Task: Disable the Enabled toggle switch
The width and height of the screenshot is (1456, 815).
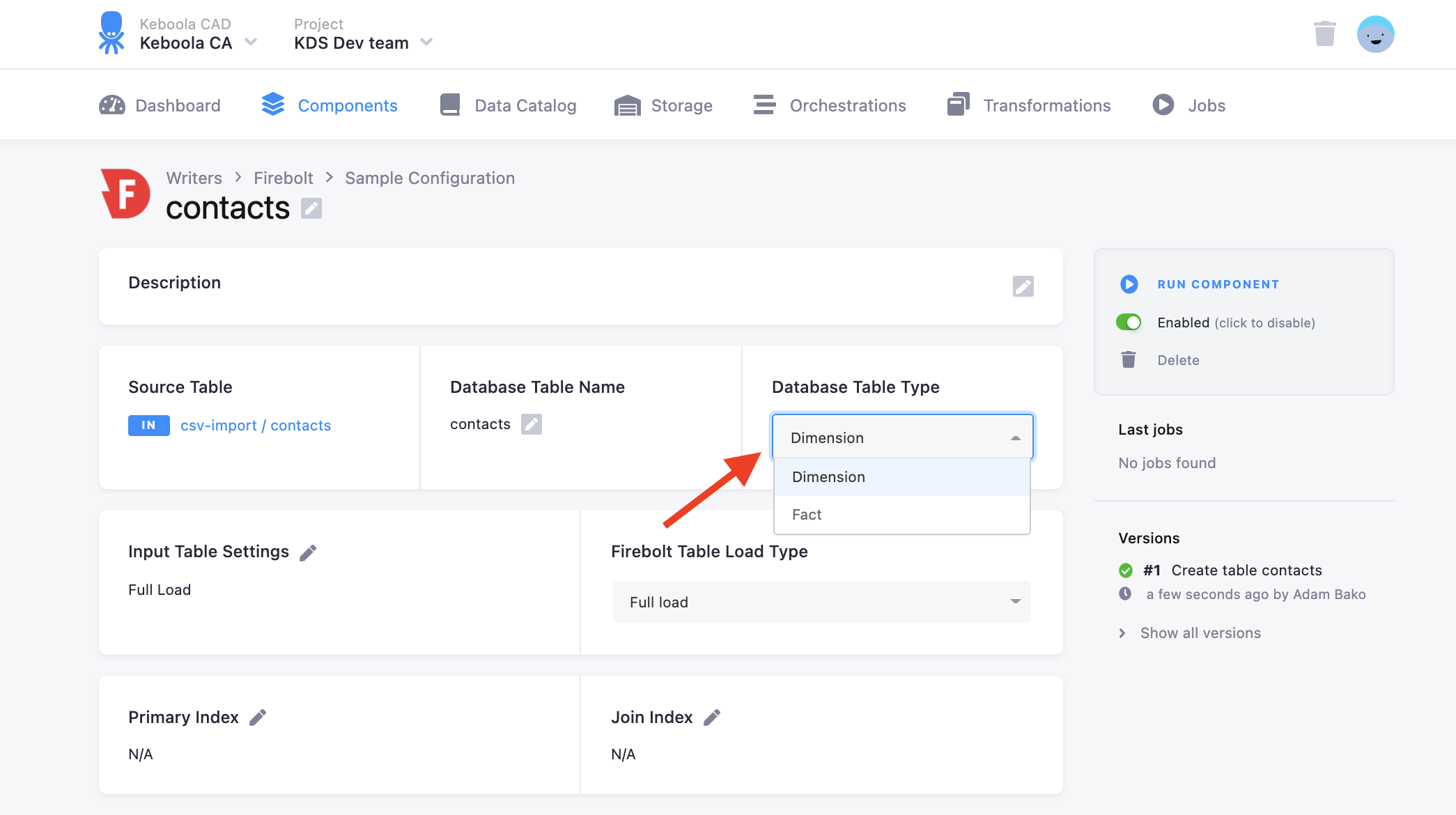Action: pos(1129,323)
